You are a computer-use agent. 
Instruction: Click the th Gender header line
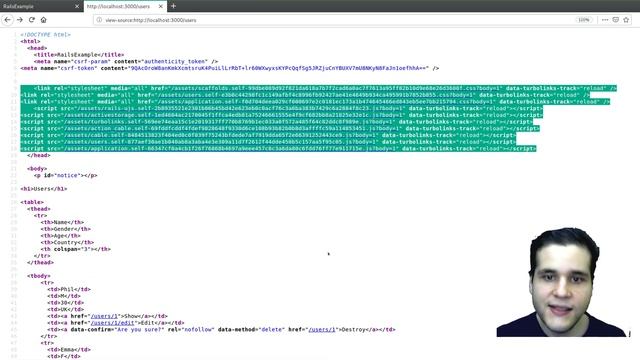pos(65,229)
